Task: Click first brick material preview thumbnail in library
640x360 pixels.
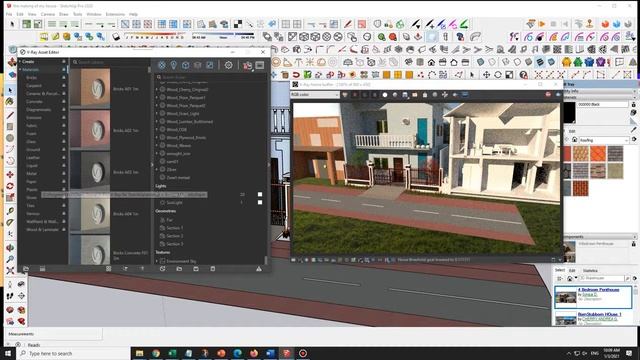Action: pos(90,88)
